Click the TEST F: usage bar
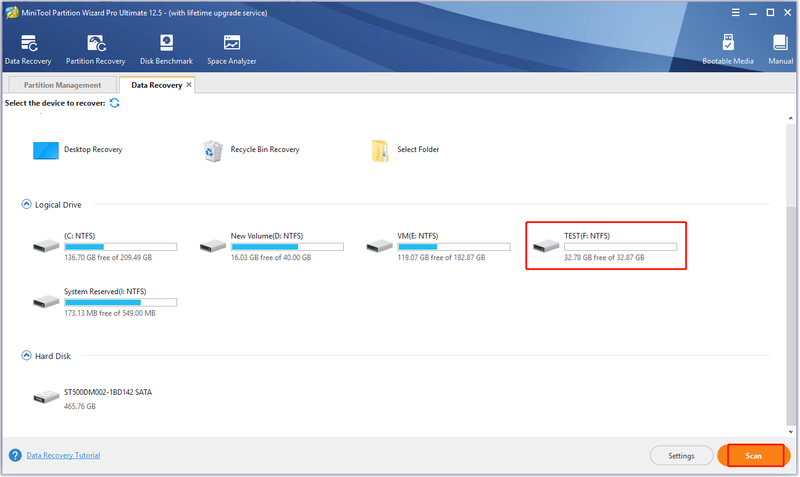The width and height of the screenshot is (800, 477). click(x=620, y=247)
